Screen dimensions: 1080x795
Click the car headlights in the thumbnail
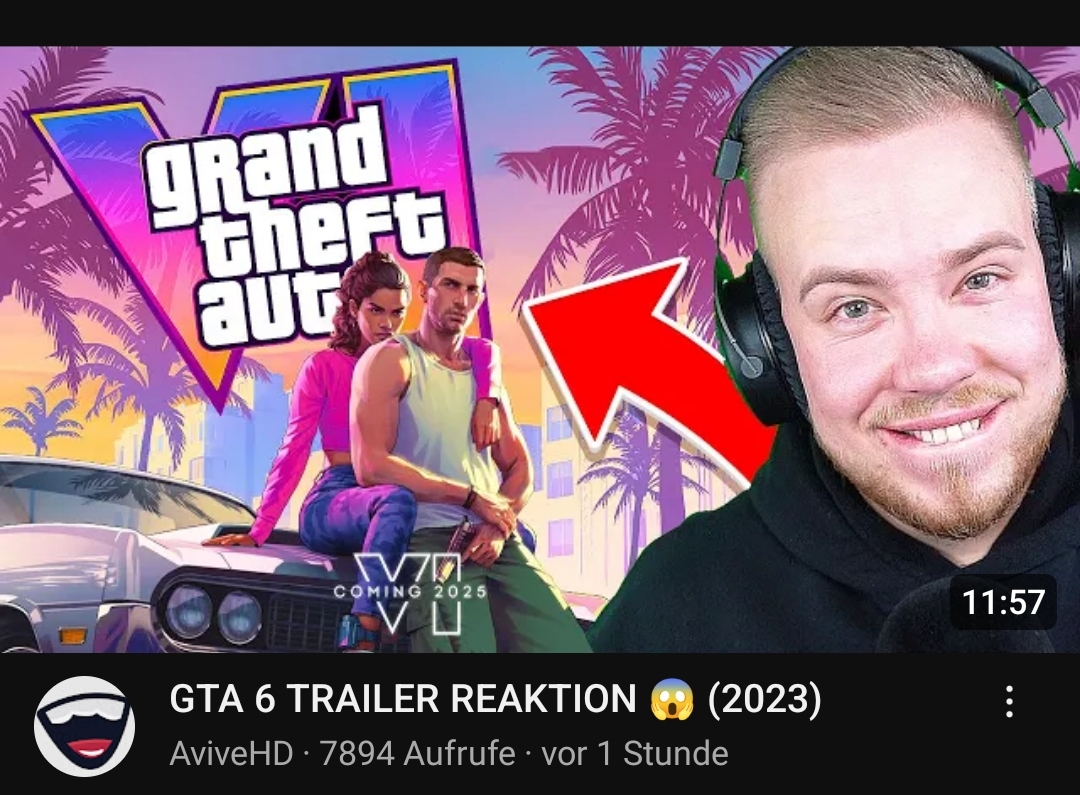214,613
